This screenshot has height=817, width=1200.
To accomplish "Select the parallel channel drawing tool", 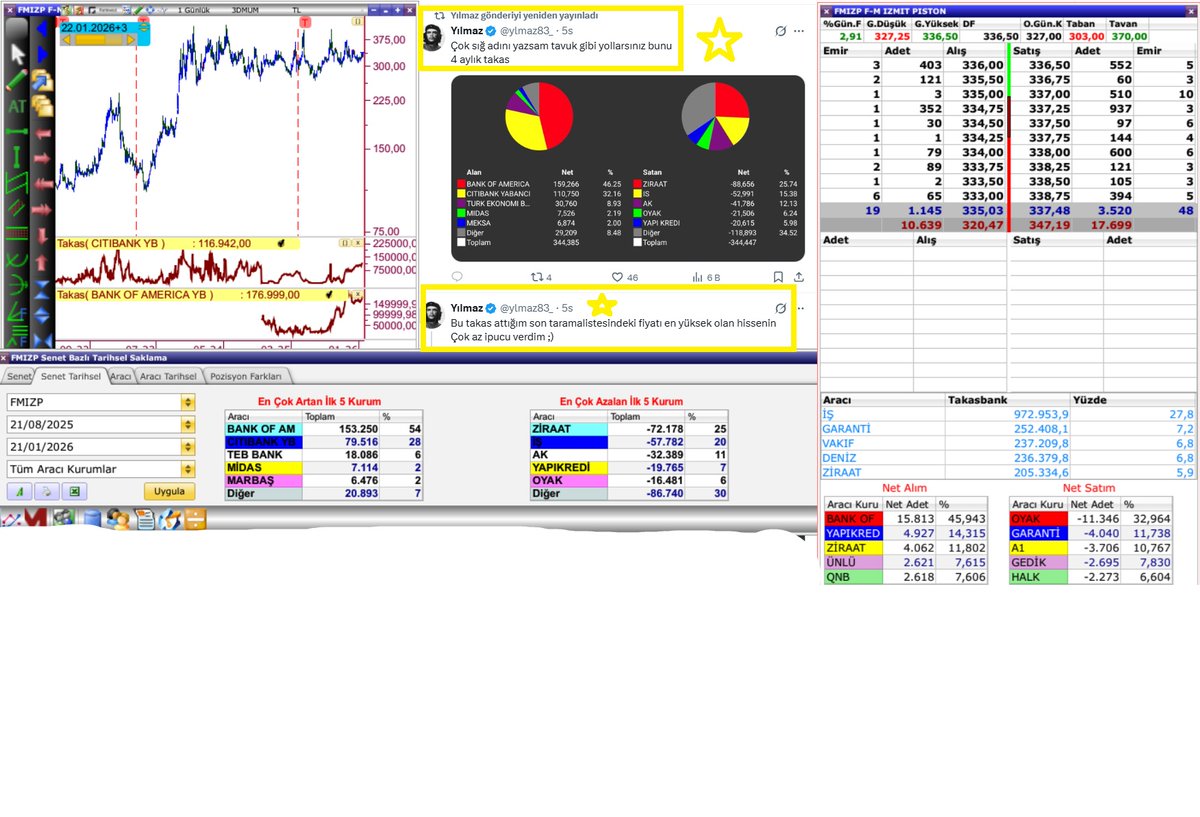I will coord(17,182).
